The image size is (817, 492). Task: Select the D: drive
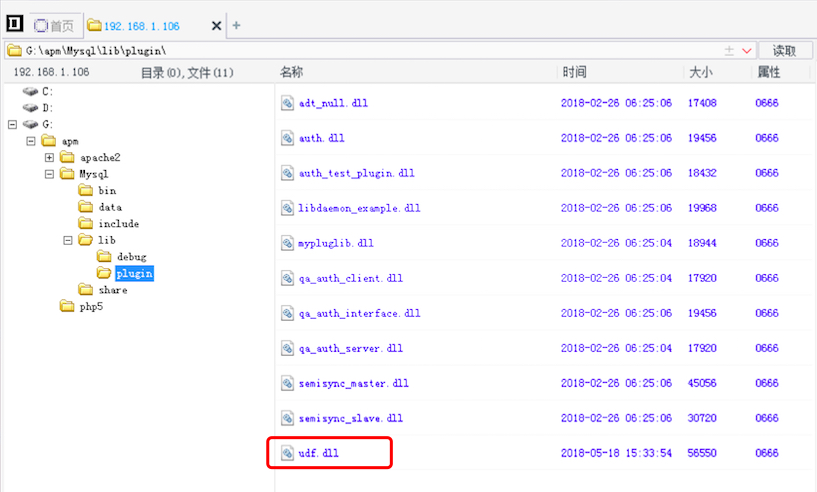point(38,108)
